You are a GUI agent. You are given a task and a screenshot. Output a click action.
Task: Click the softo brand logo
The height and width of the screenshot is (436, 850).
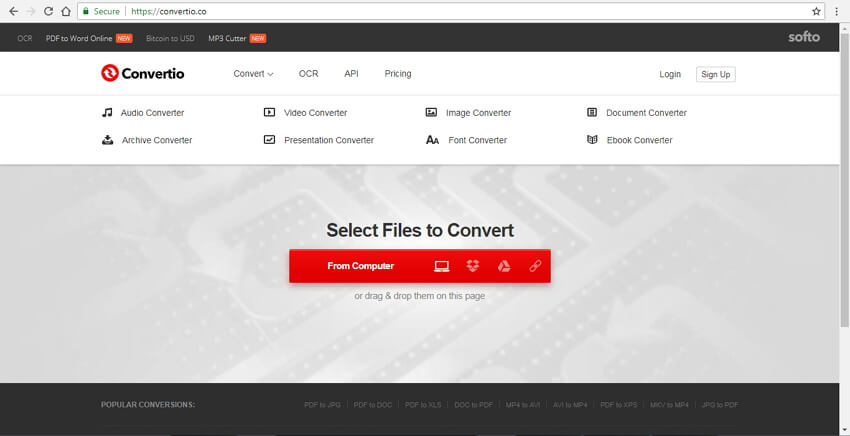pos(804,37)
